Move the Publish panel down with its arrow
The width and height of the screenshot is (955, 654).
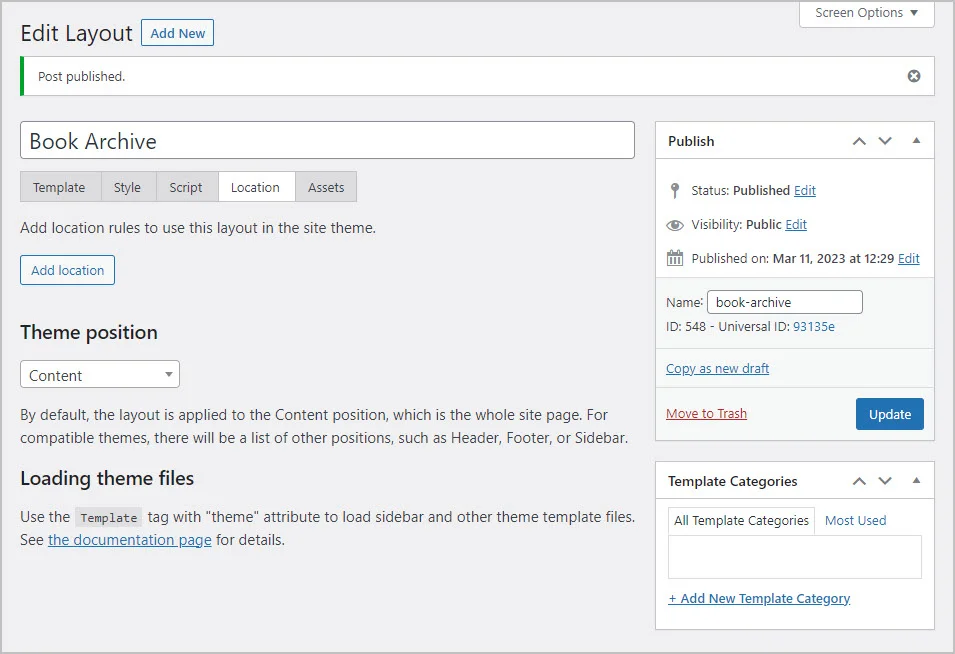point(884,141)
